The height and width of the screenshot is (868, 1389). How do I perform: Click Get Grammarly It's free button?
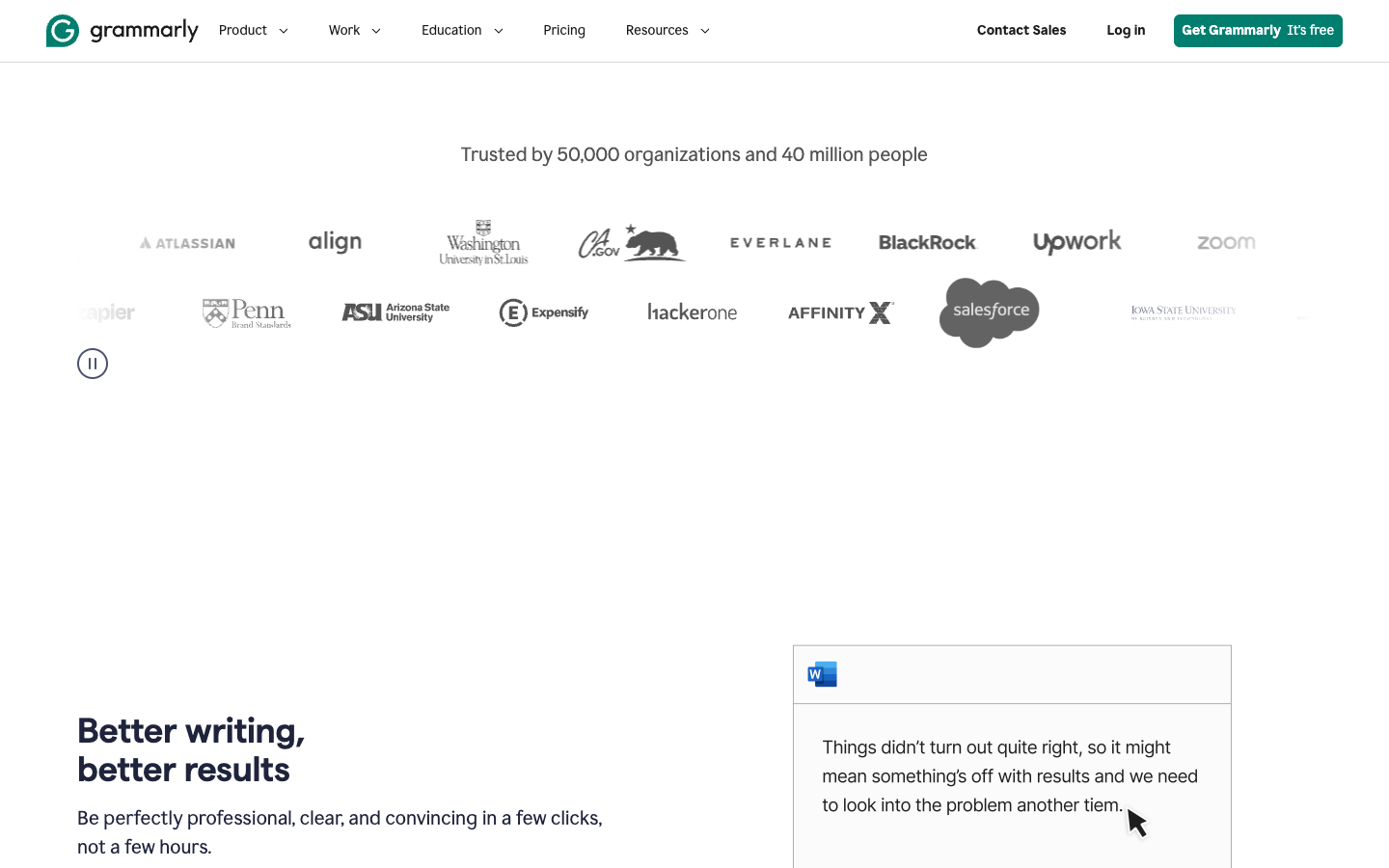point(1258,31)
